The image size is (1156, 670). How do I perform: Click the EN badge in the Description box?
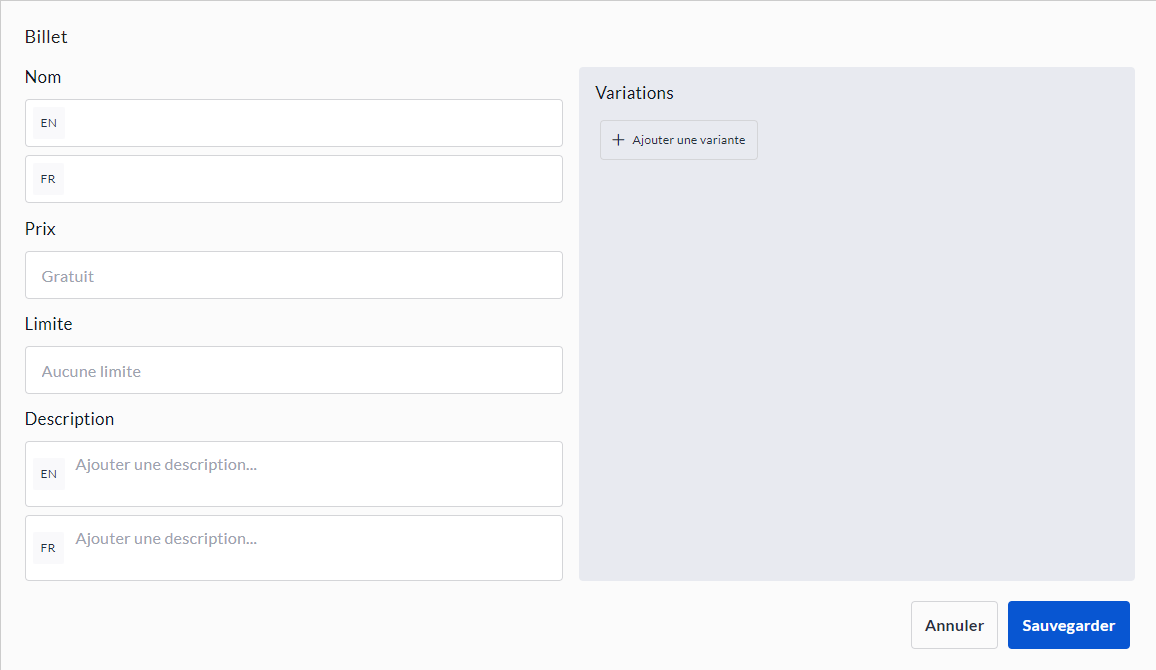[48, 474]
